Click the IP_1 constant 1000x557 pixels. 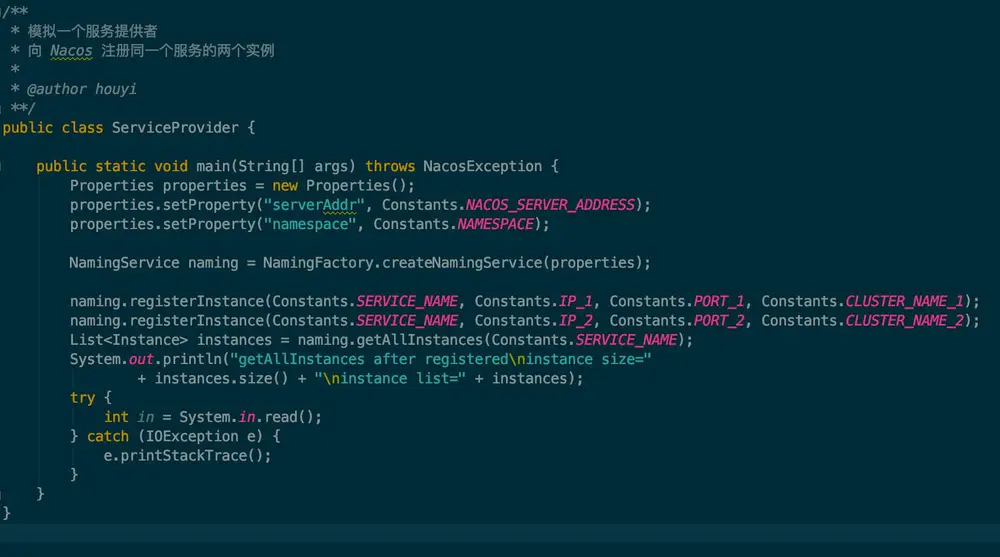pyautogui.click(x=575, y=301)
